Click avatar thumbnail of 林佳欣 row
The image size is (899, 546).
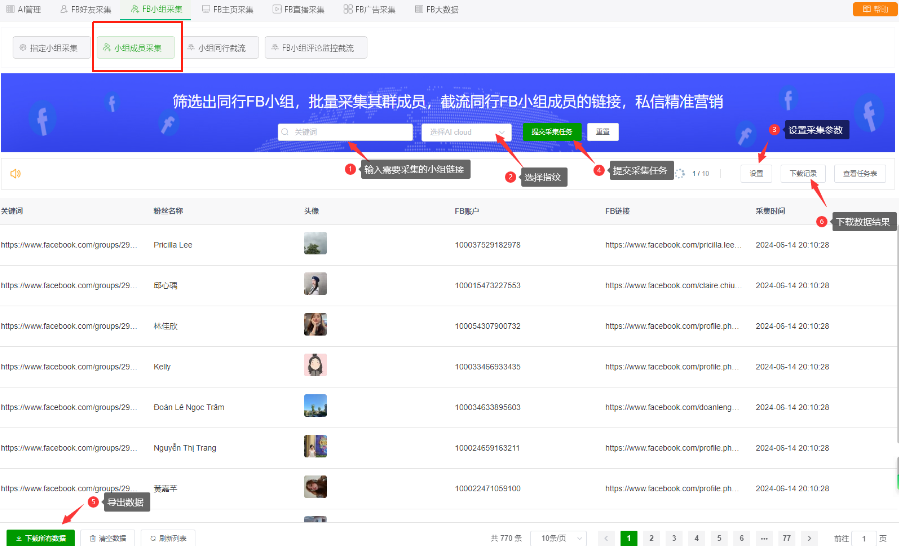coord(315,325)
